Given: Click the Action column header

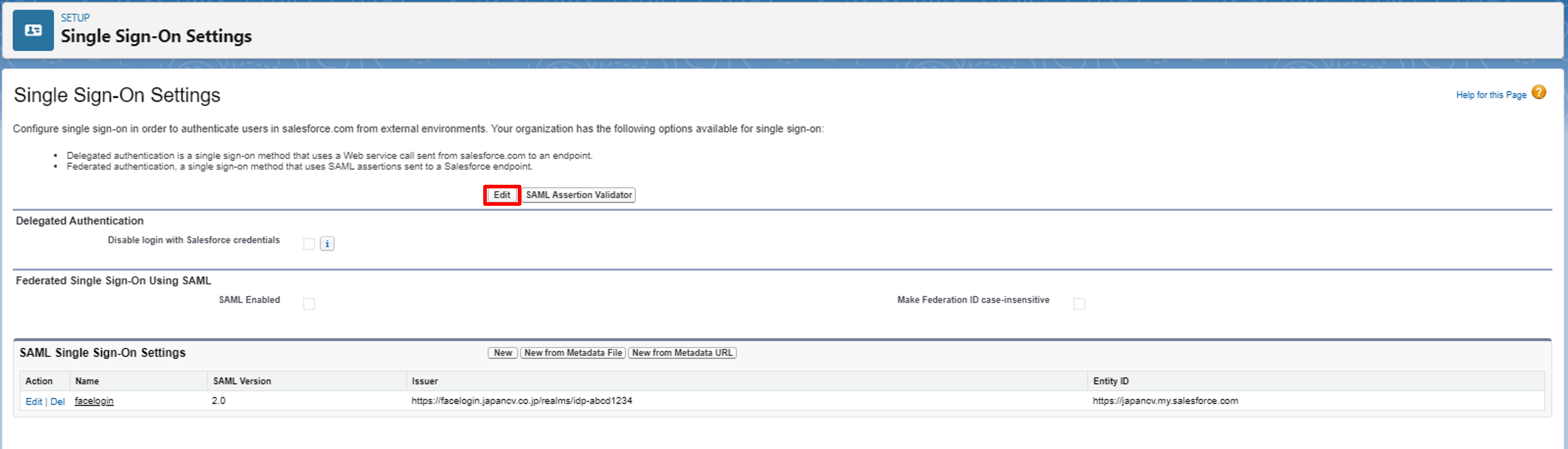Looking at the screenshot, I should pos(39,381).
